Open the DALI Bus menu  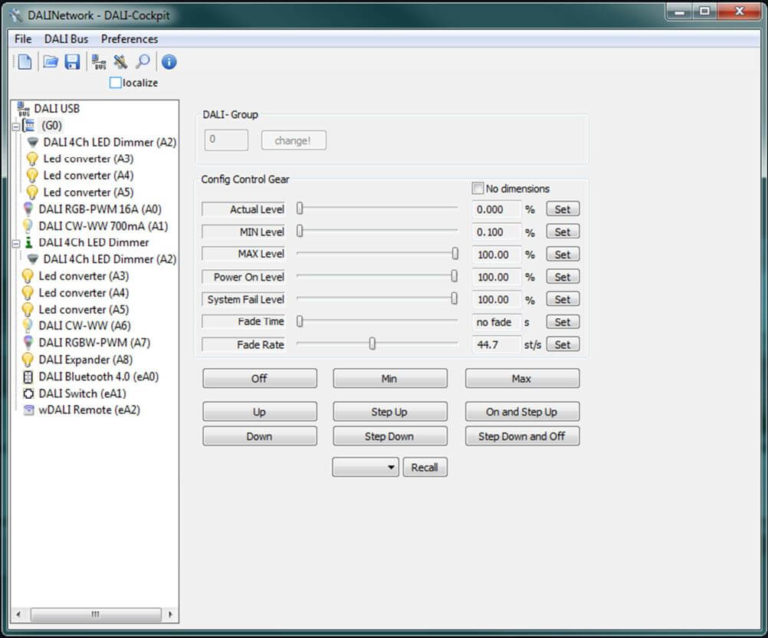66,39
